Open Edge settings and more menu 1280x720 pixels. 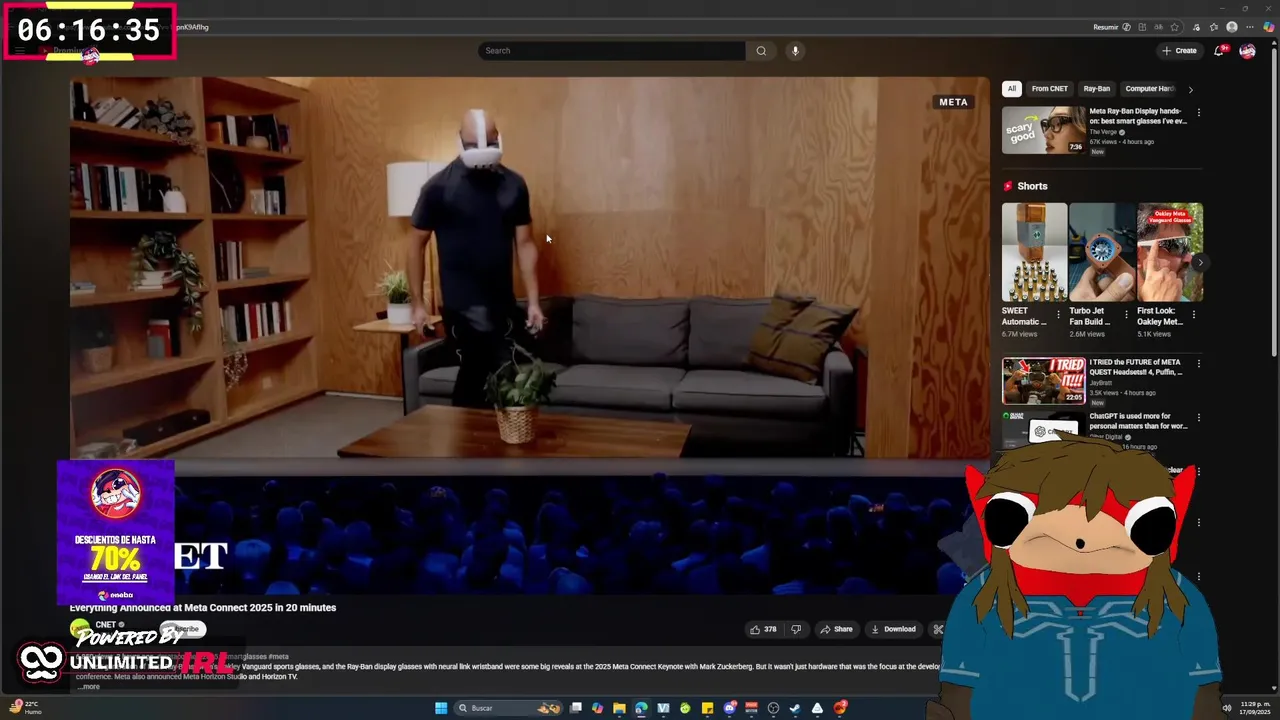[1250, 27]
